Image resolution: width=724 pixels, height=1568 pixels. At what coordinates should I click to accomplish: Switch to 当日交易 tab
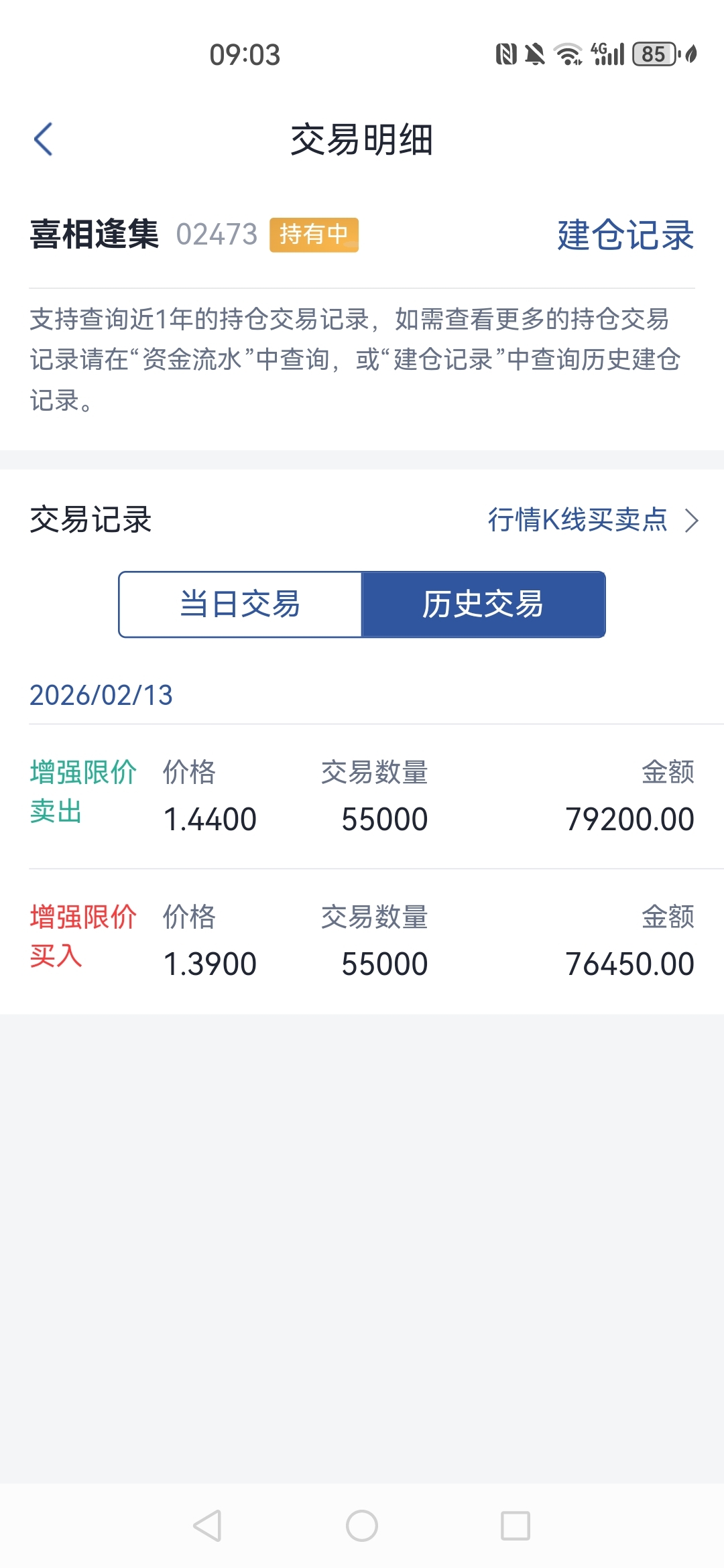(x=241, y=604)
